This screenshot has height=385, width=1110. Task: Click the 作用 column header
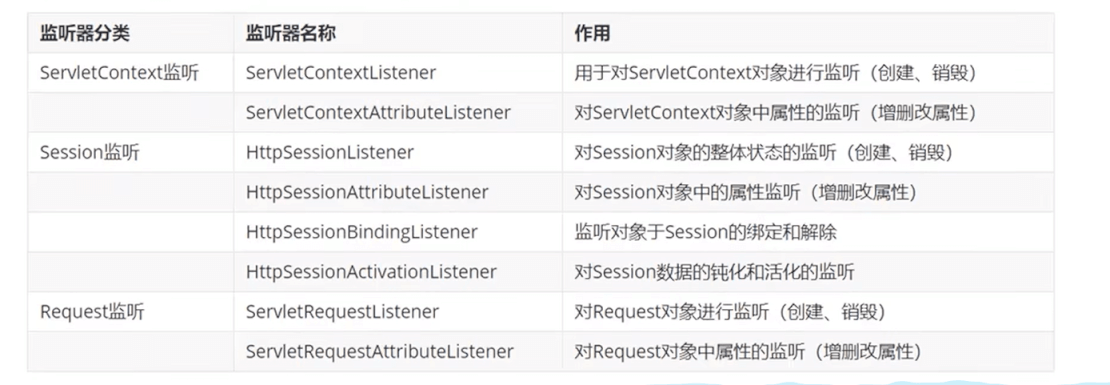click(592, 33)
